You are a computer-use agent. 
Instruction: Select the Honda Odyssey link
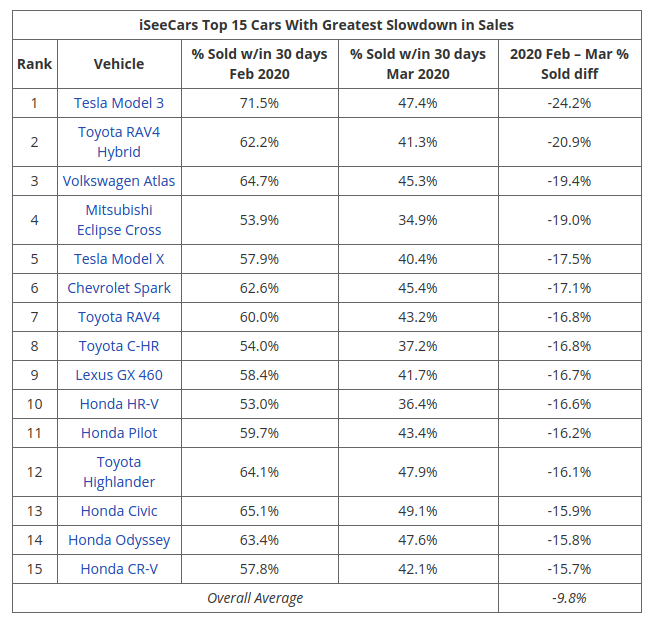point(119,540)
